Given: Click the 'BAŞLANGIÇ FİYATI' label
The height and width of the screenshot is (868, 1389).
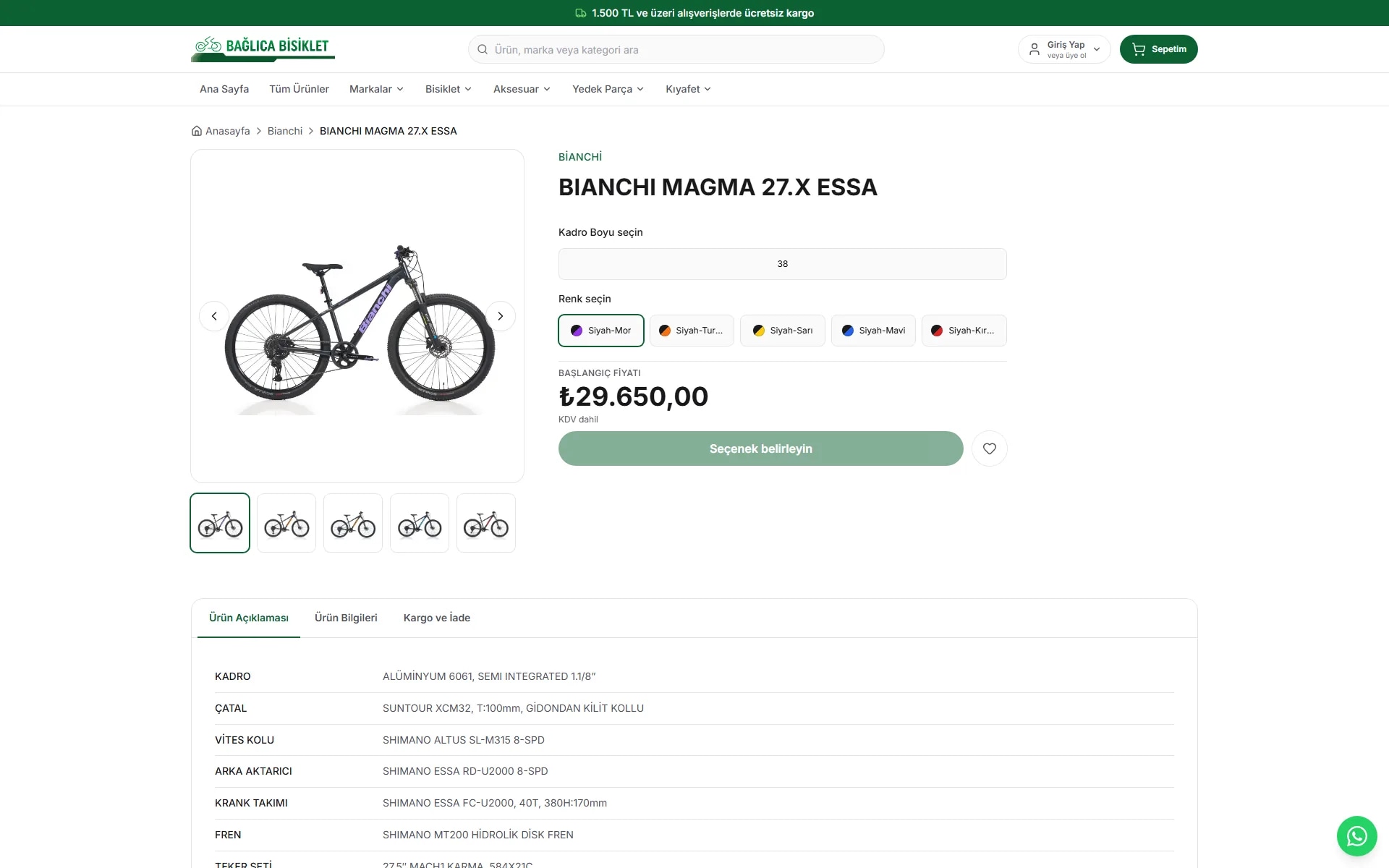Looking at the screenshot, I should pyautogui.click(x=600, y=373).
